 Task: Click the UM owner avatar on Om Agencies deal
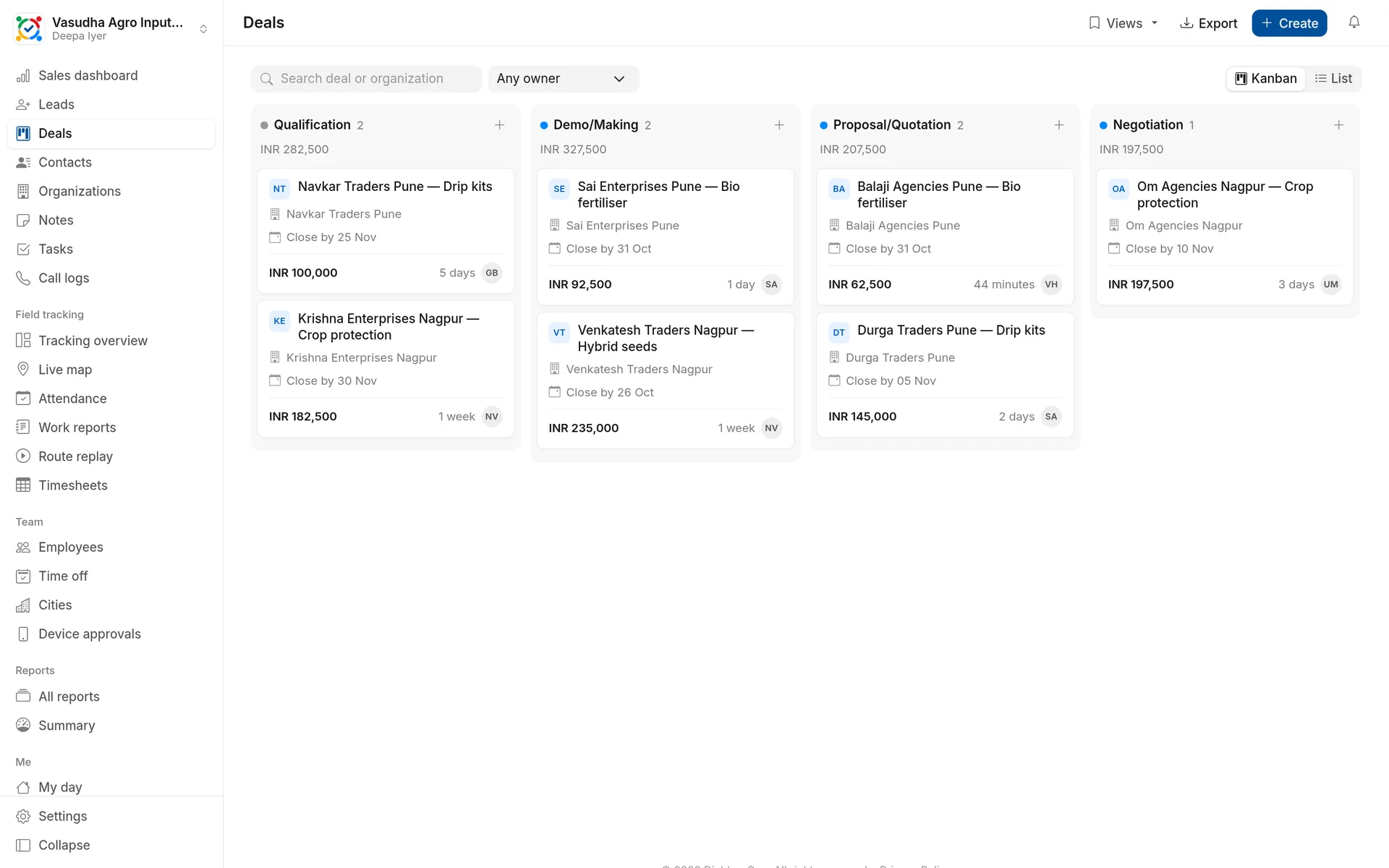pos(1330,284)
